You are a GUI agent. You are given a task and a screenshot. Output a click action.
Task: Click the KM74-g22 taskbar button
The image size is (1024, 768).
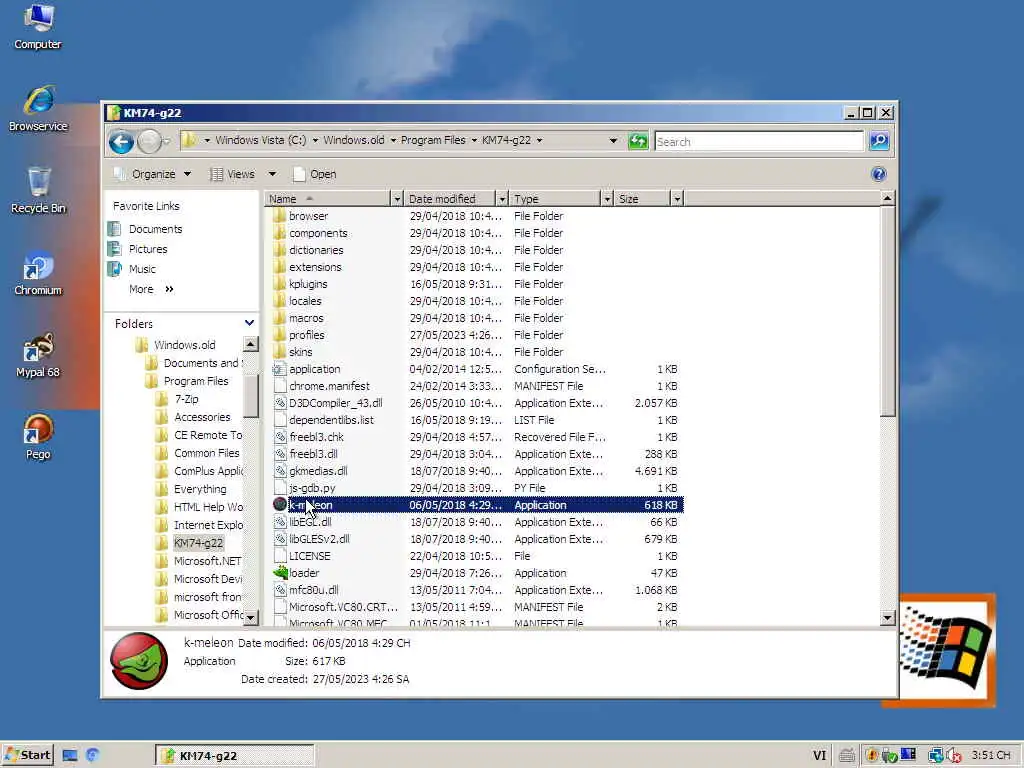(x=235, y=756)
